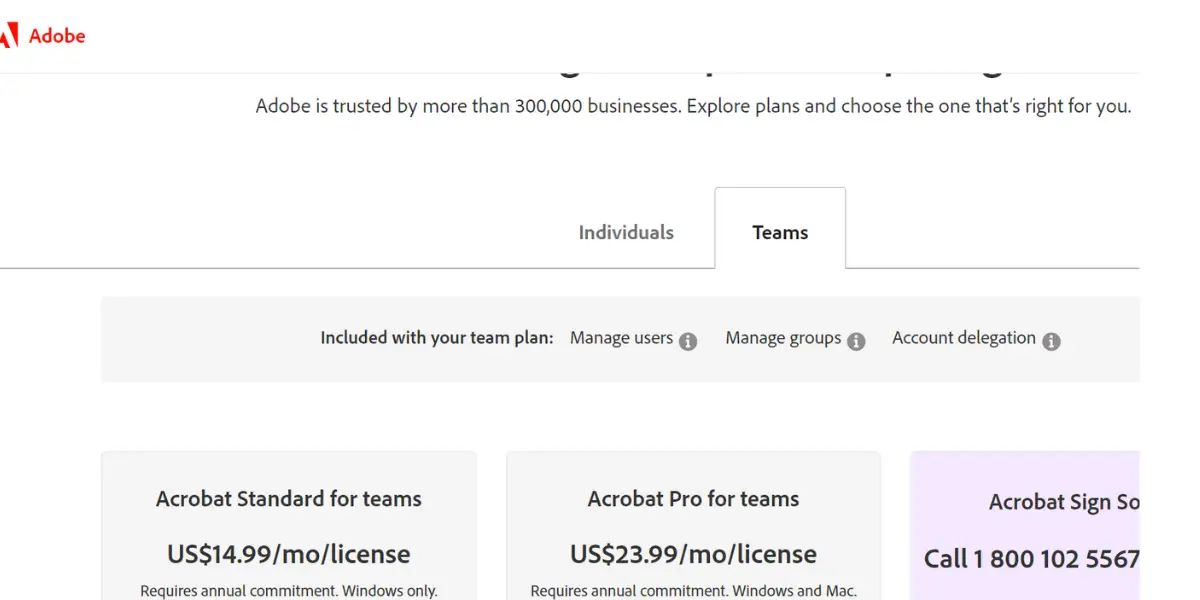Click 'Included with your team plan:' text
Screen dimensions: 1200x600
(x=437, y=338)
